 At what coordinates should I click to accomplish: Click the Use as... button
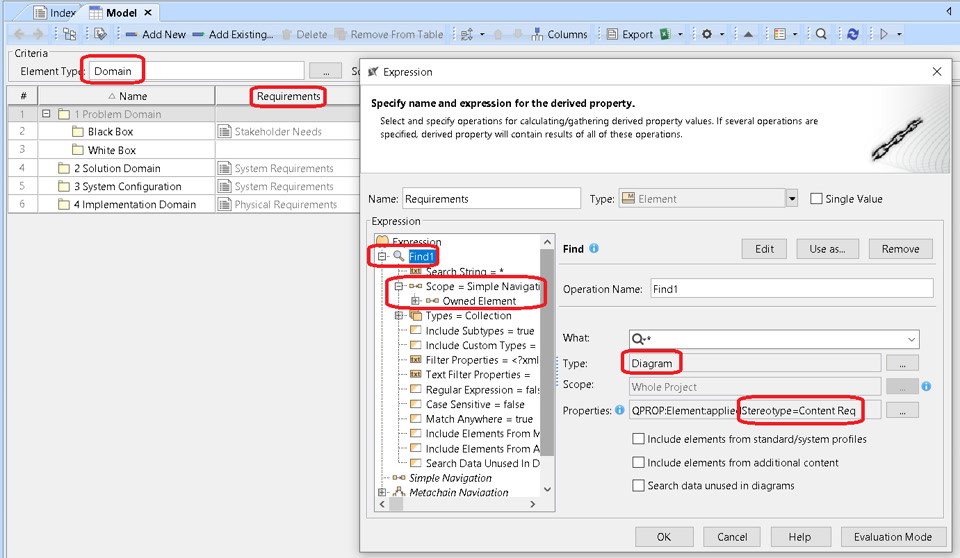coord(827,249)
